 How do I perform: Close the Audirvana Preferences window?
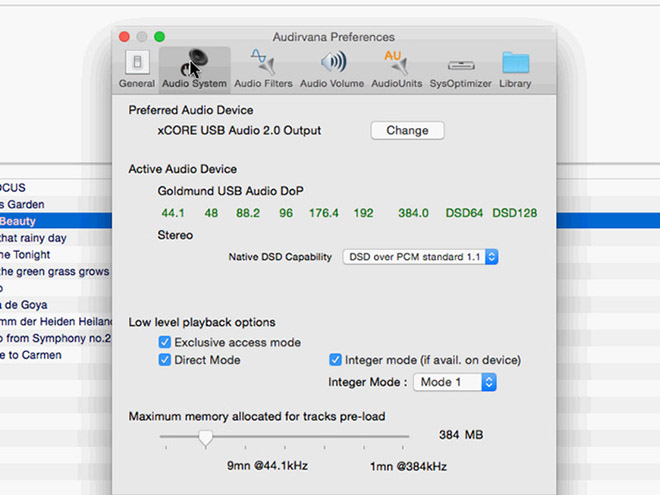click(x=124, y=37)
